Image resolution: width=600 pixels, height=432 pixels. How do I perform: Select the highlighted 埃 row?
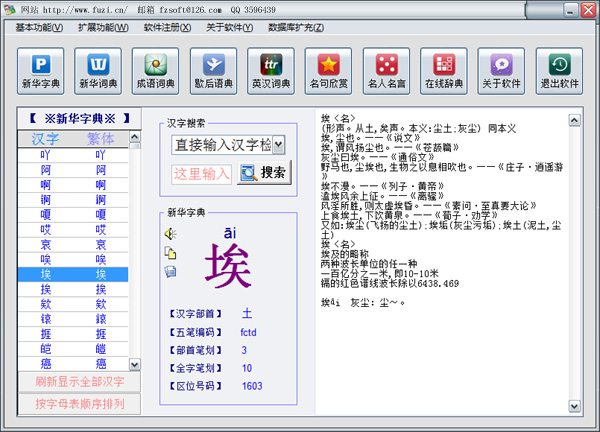(73, 274)
